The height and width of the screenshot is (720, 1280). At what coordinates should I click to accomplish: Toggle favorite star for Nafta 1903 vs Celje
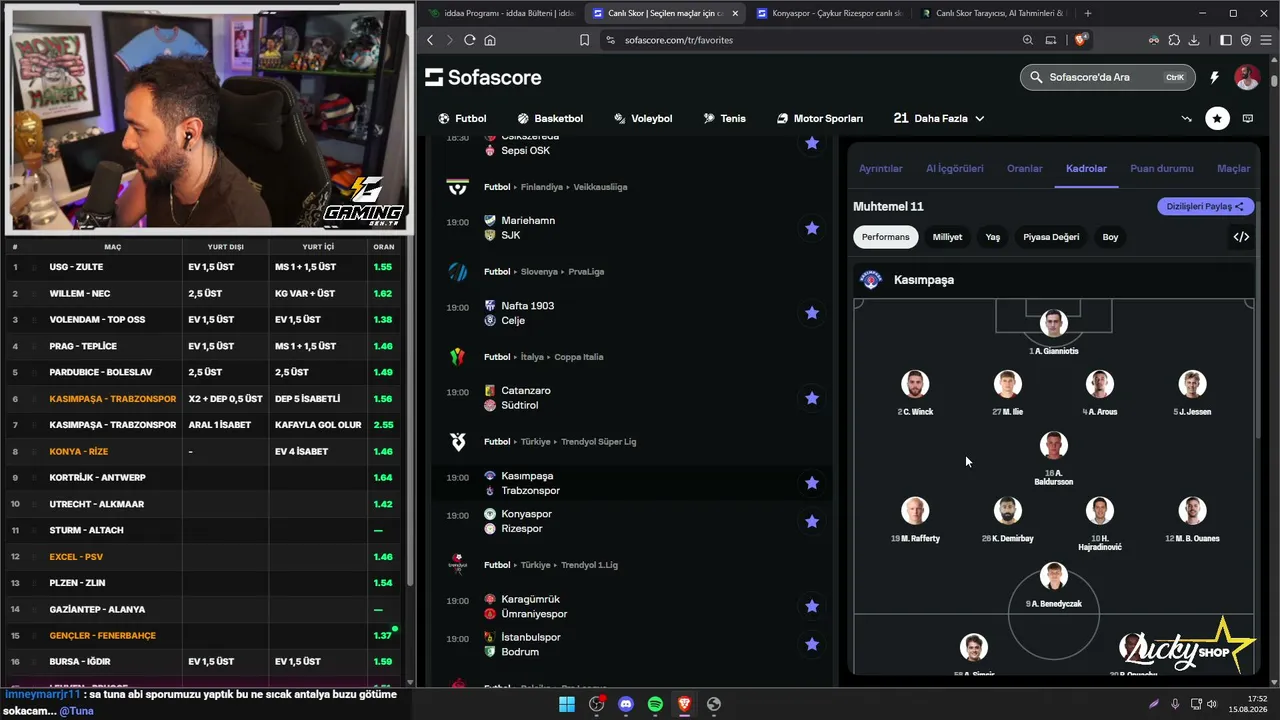pyautogui.click(x=812, y=313)
